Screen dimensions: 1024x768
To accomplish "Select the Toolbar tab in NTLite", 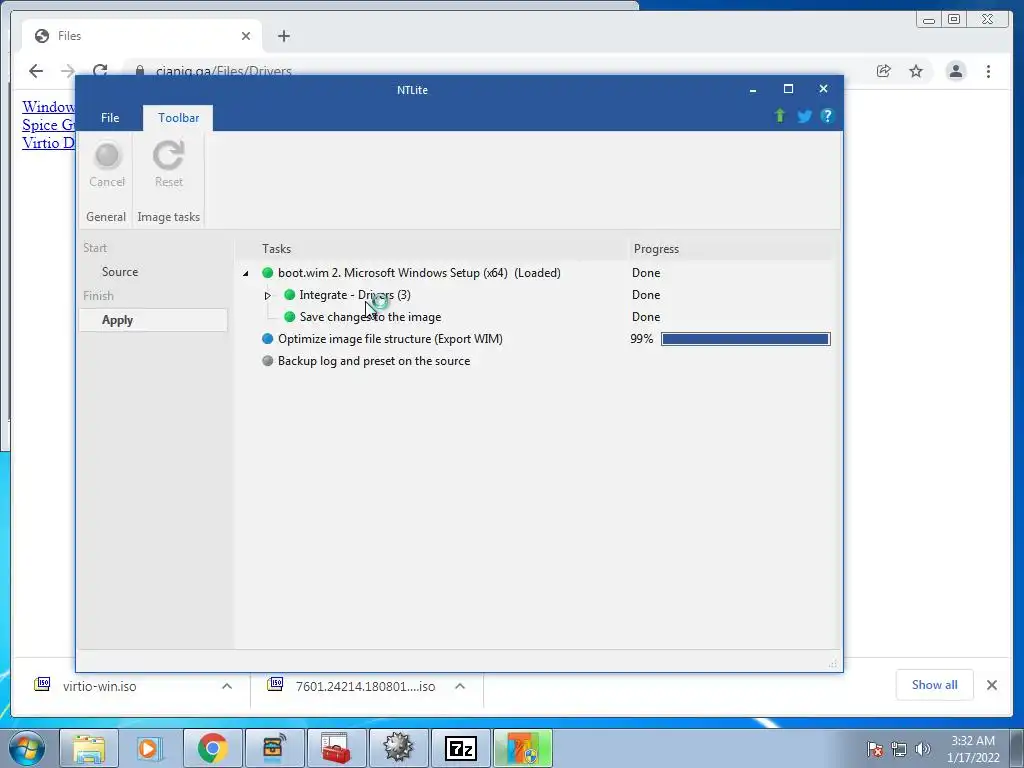I will coord(178,118).
